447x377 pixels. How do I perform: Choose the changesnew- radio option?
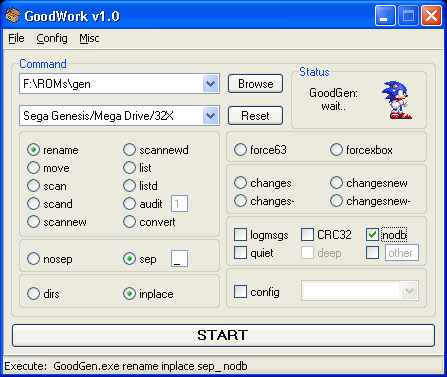click(x=336, y=201)
